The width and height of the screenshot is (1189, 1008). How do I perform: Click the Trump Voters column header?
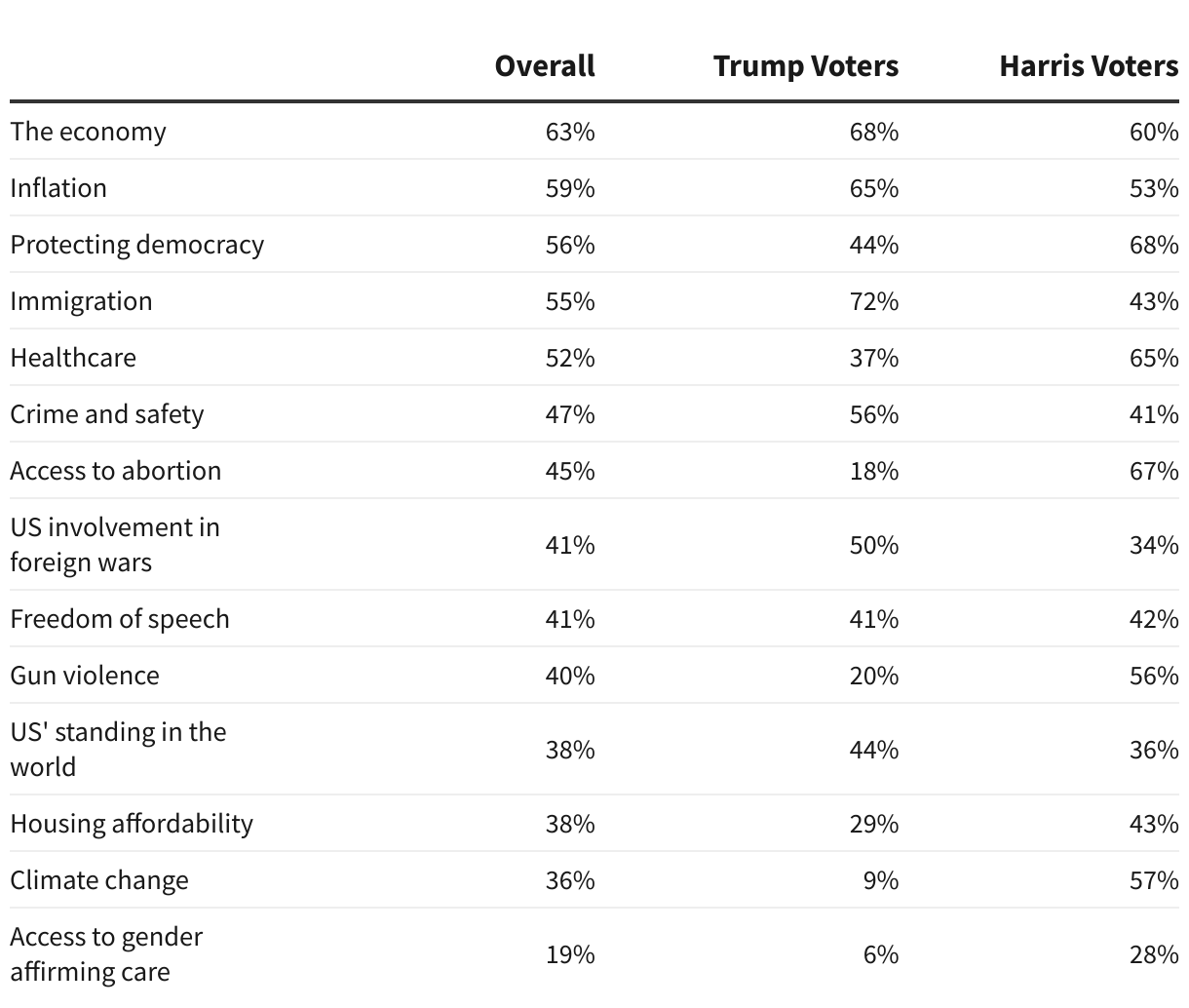[x=805, y=66]
